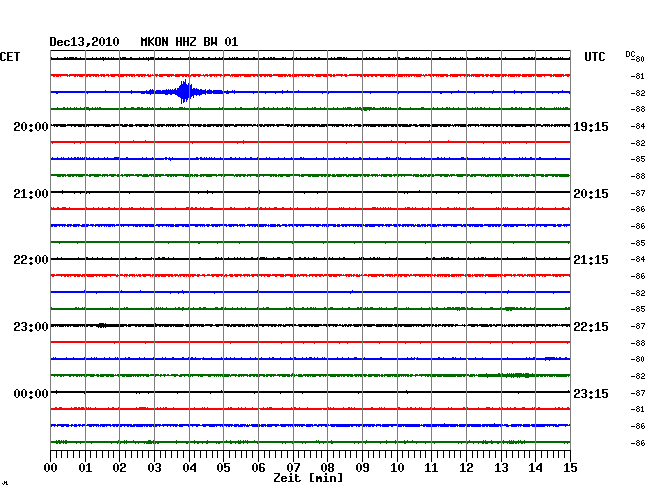Click minute tick label 01
This screenshot has height=494, width=650.
(85, 468)
